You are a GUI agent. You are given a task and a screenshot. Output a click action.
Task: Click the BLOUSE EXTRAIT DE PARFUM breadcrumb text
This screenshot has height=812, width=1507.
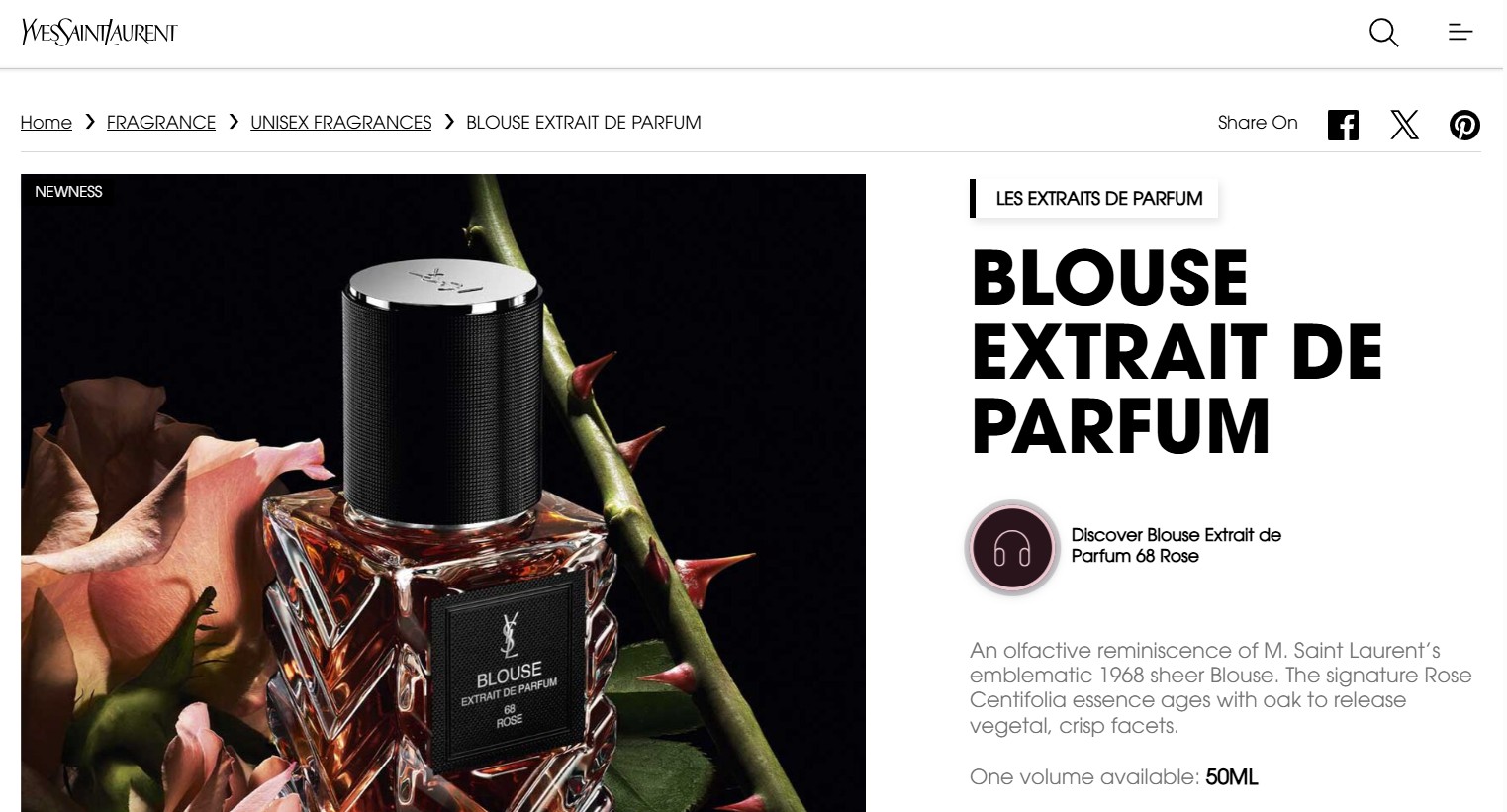584,123
